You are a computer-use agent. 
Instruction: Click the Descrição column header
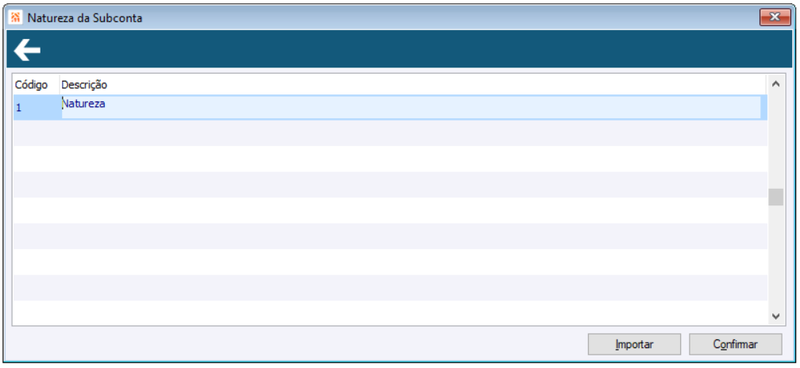(x=413, y=85)
